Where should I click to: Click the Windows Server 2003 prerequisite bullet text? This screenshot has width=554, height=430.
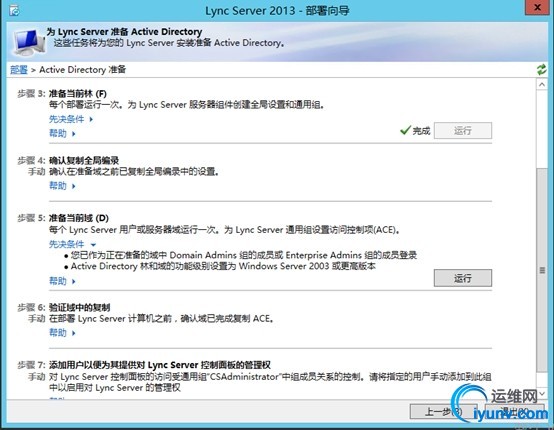223,266
